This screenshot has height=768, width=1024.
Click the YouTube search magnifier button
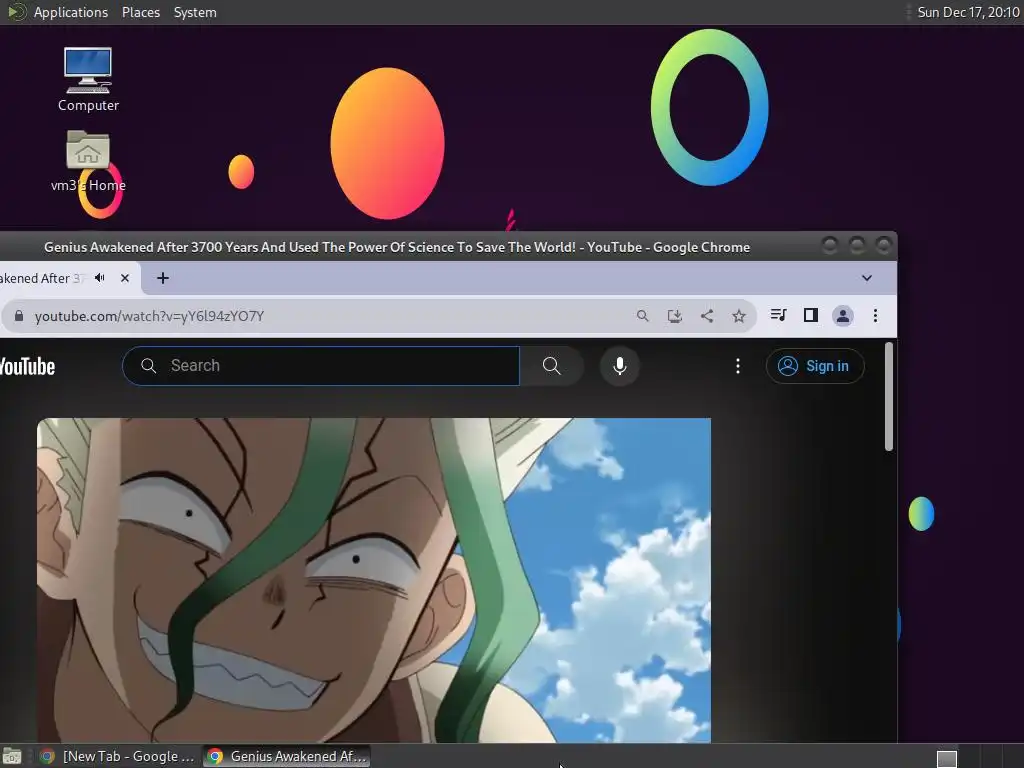[552, 366]
